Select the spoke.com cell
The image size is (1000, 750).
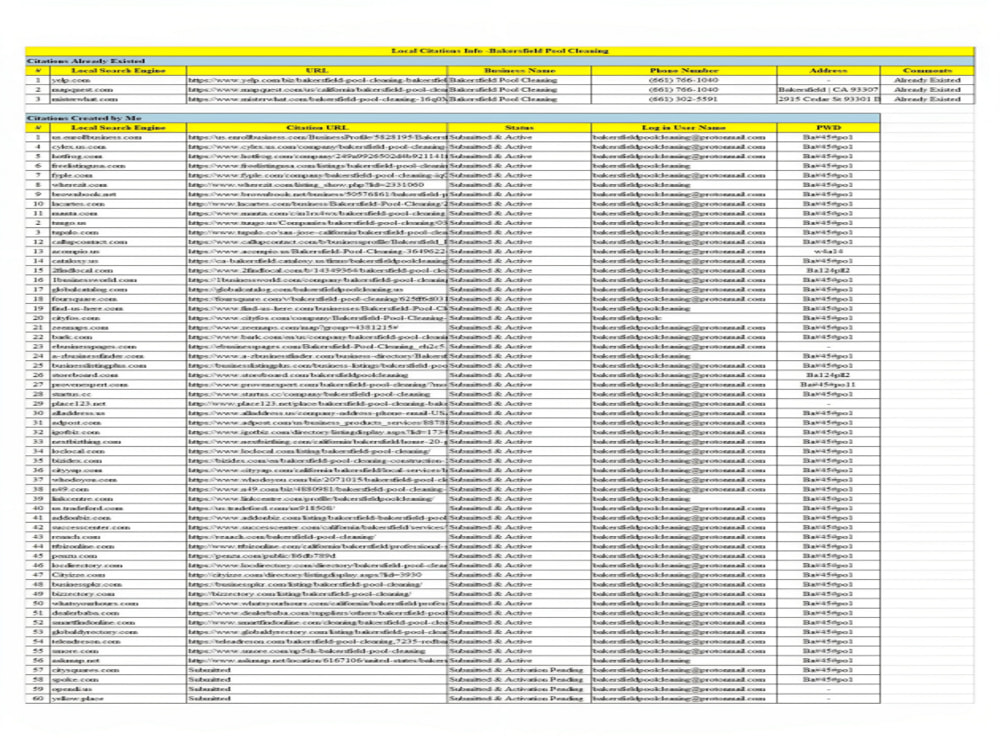[x=119, y=680]
